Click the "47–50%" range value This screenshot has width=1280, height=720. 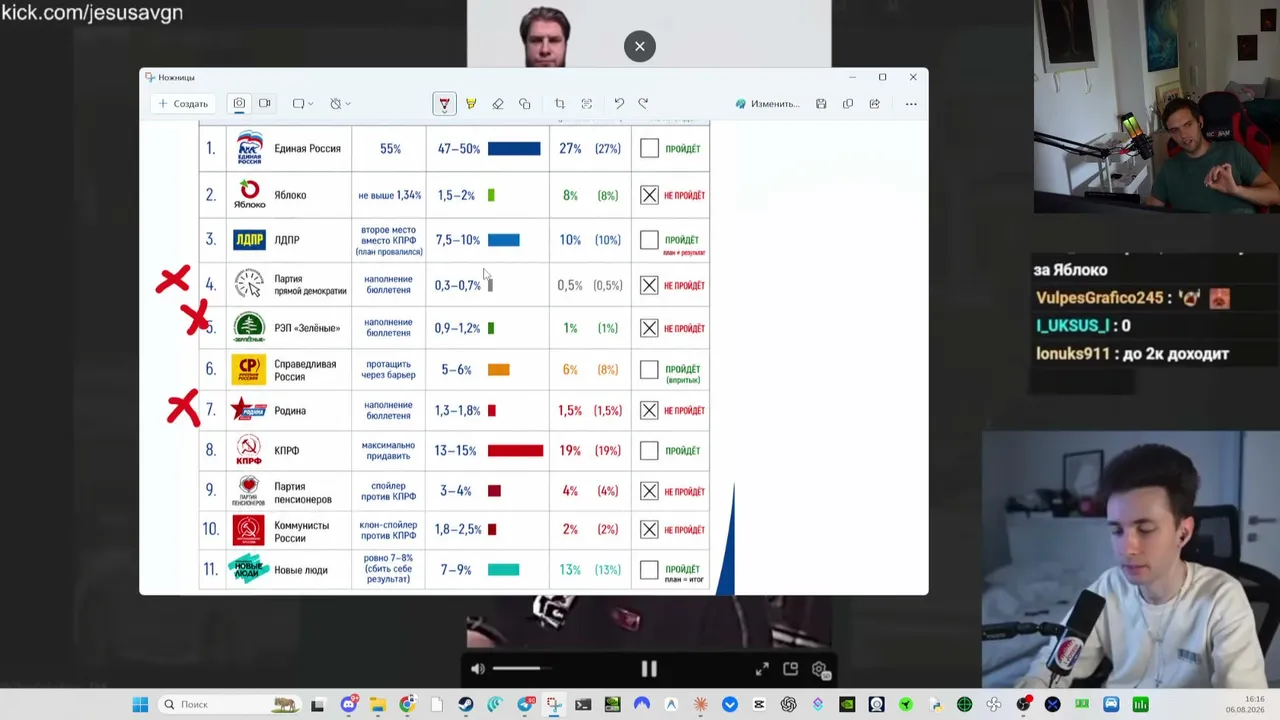coord(459,149)
